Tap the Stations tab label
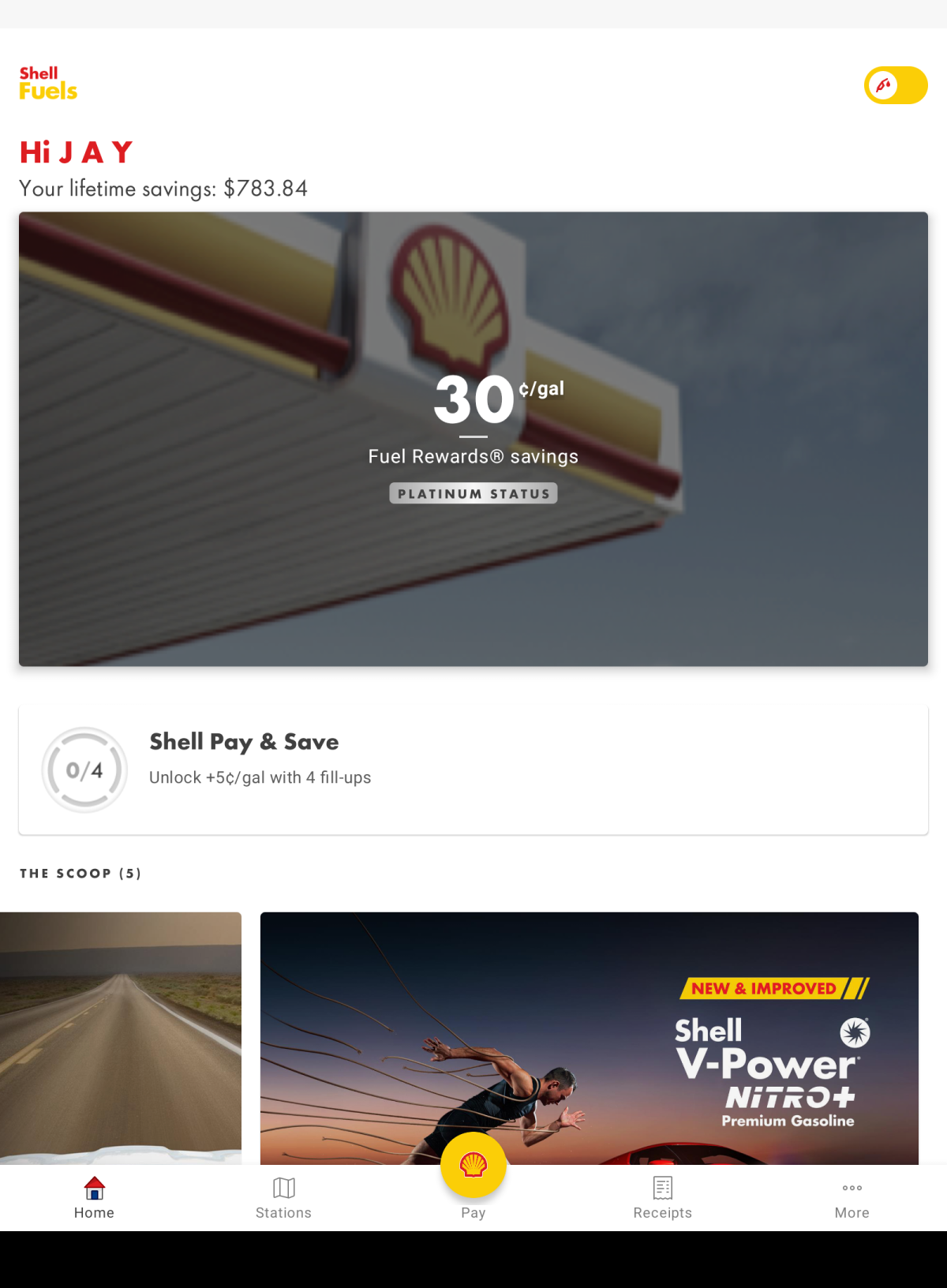The image size is (947, 1288). [284, 1213]
